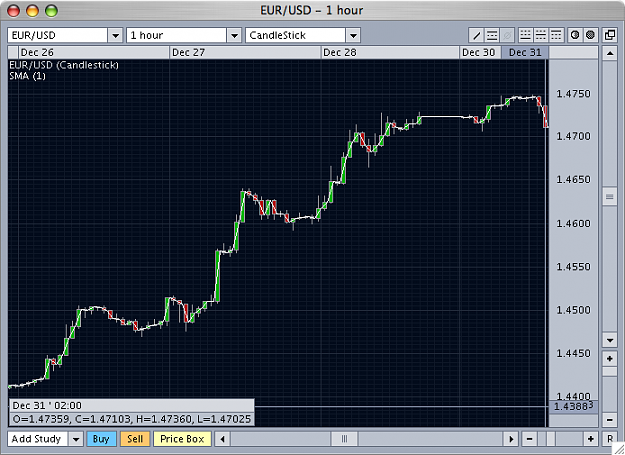Click the 1.4550 price axis label
The image size is (625, 455).
click(x=573, y=267)
